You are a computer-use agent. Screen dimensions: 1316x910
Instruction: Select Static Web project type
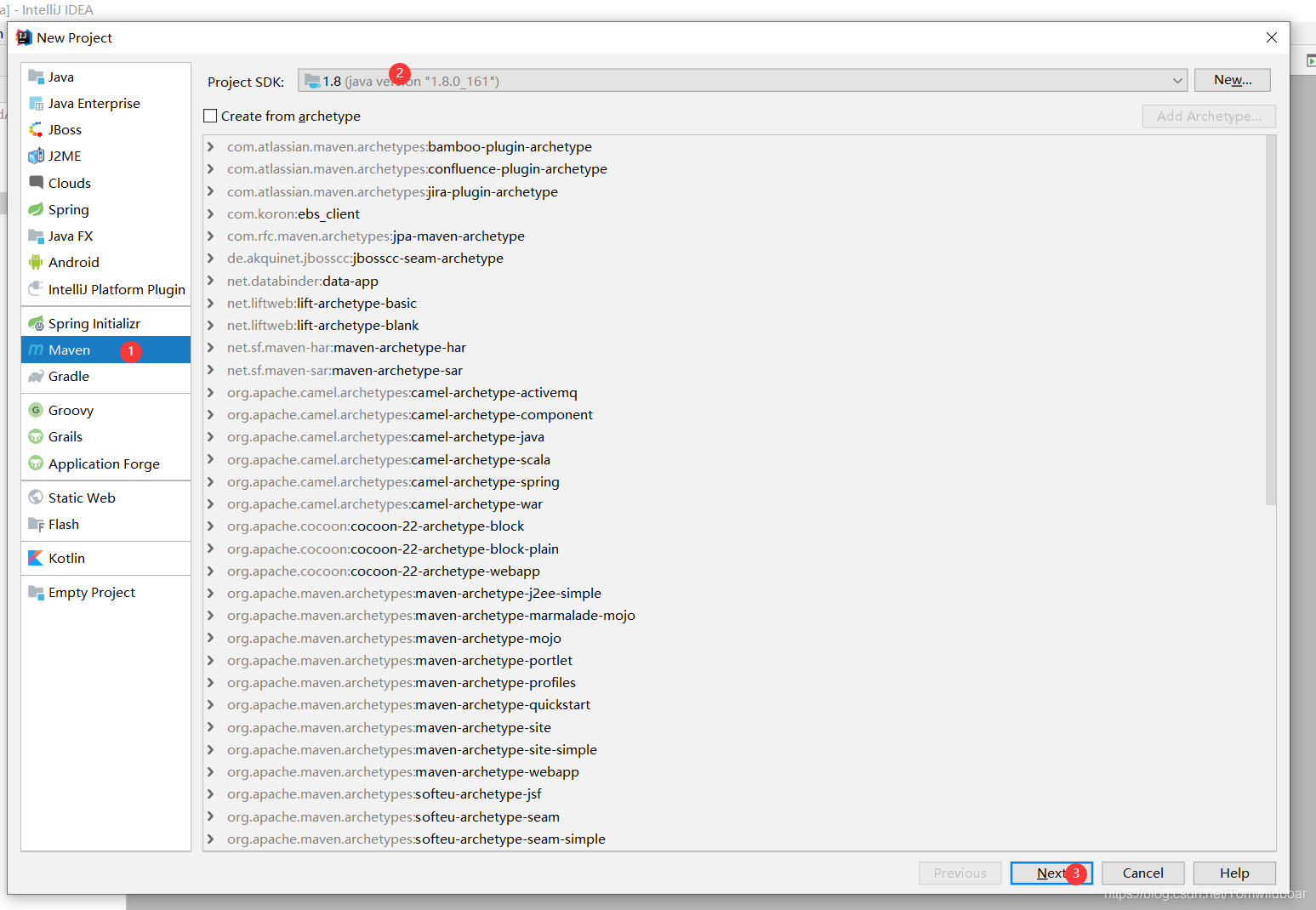[105, 498]
